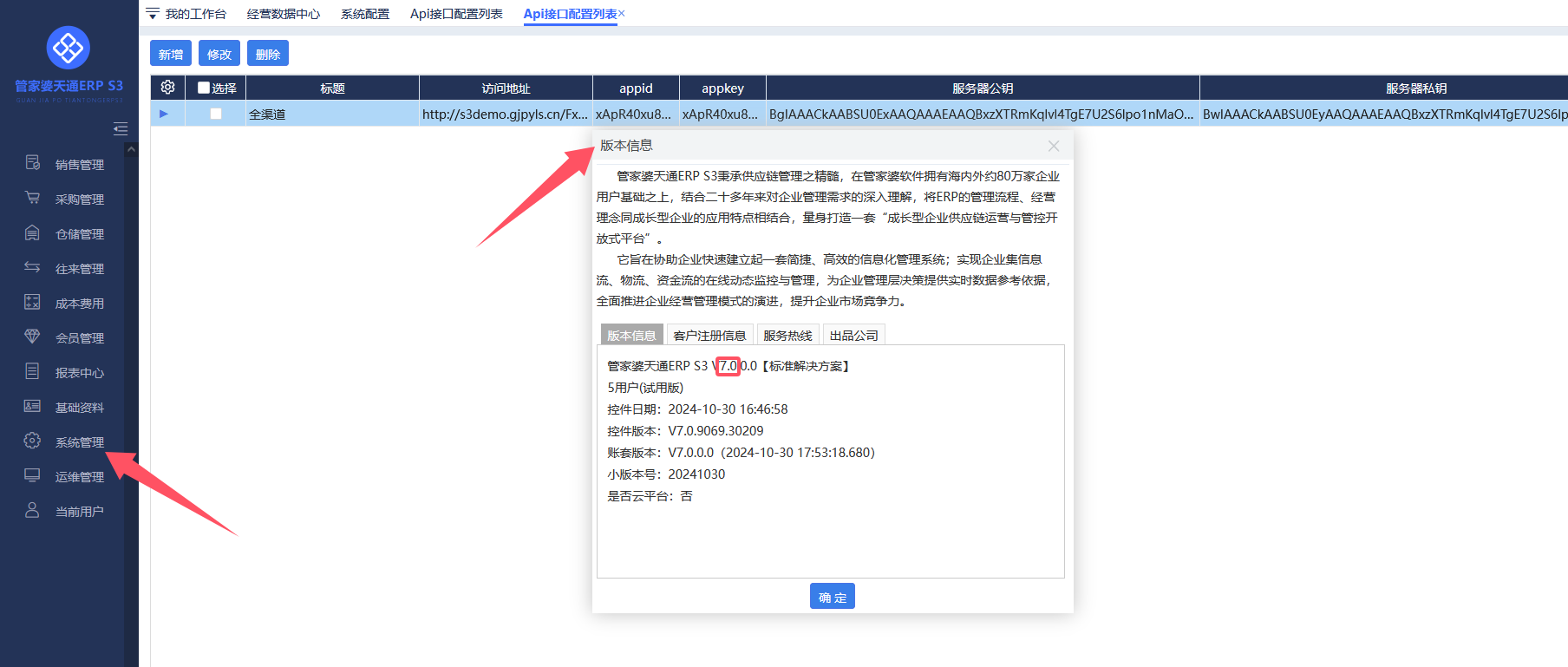Click the 删除 button

point(268,54)
